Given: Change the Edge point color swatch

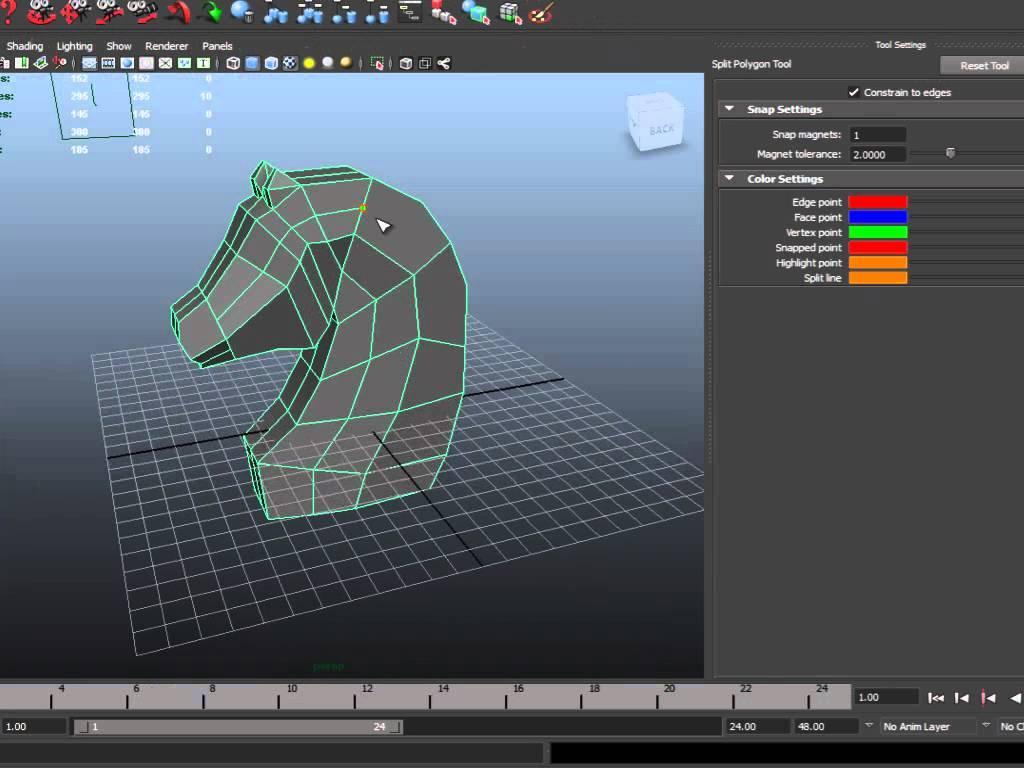Looking at the screenshot, I should [877, 202].
